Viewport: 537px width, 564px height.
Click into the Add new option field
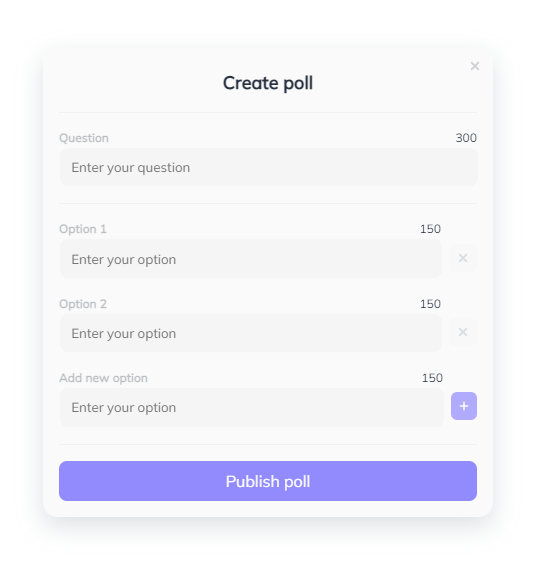coord(252,407)
